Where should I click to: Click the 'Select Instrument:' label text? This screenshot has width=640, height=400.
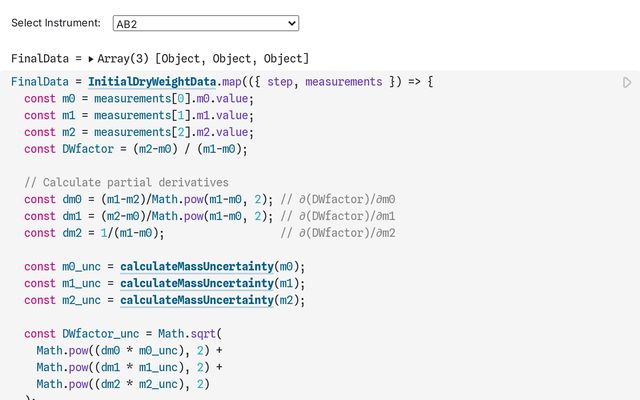pyautogui.click(x=56, y=22)
